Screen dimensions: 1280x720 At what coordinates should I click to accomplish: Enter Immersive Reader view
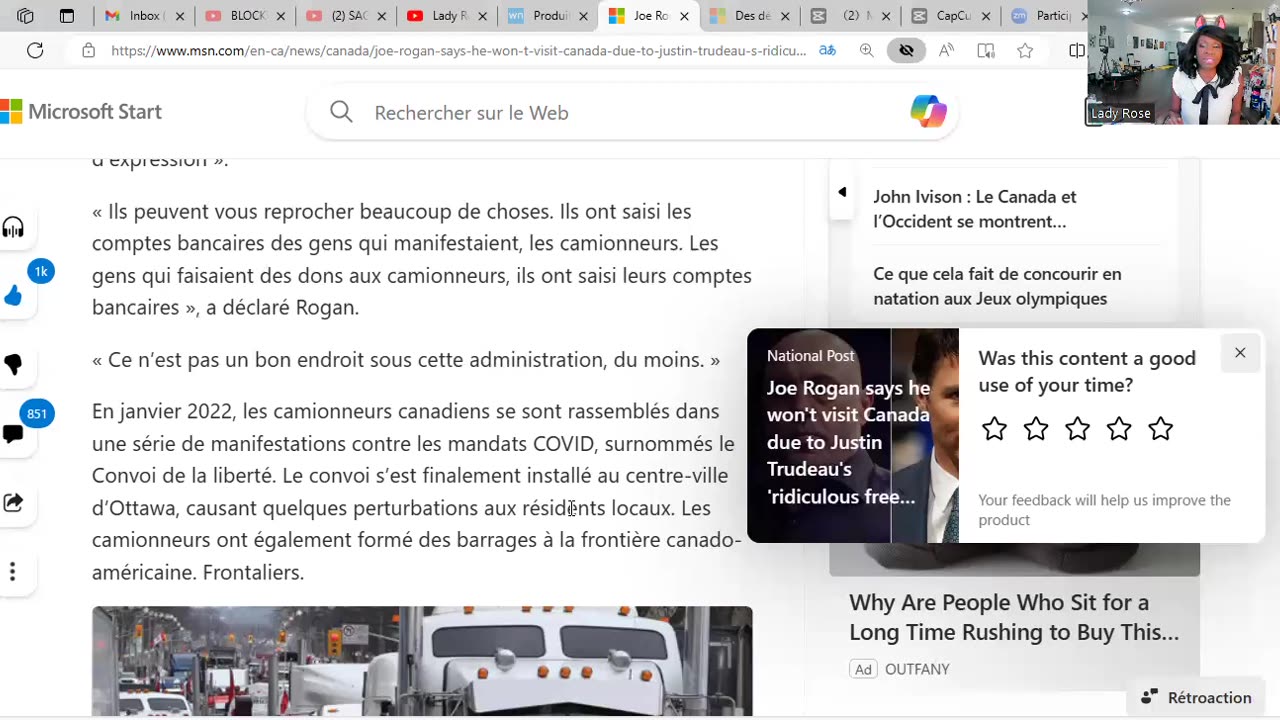coord(986,50)
